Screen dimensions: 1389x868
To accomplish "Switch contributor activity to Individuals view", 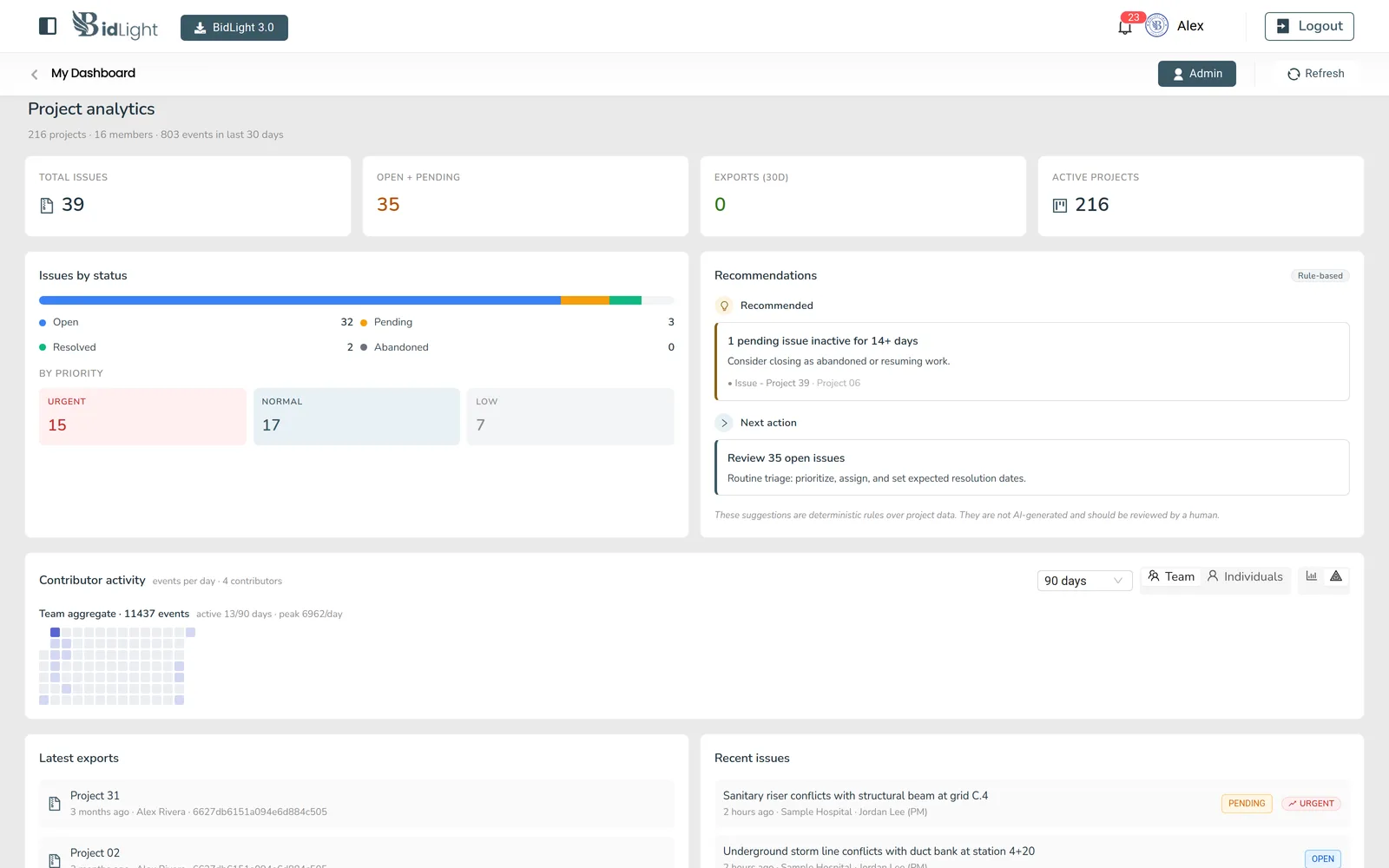I will click(1245, 576).
